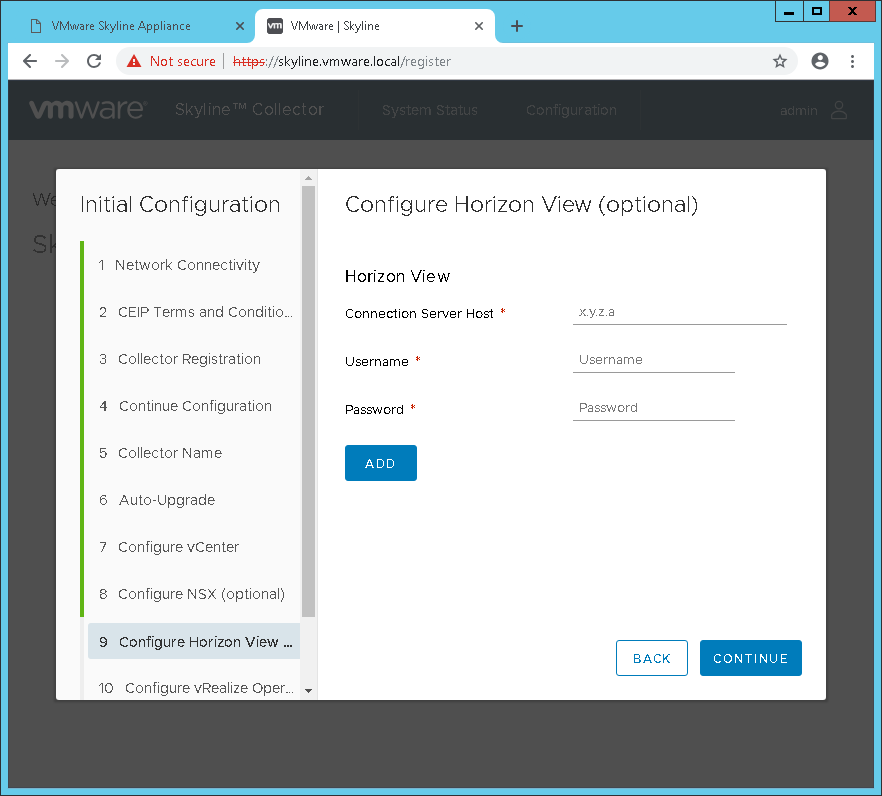
Task: Maximize the browser window
Action: (x=817, y=11)
